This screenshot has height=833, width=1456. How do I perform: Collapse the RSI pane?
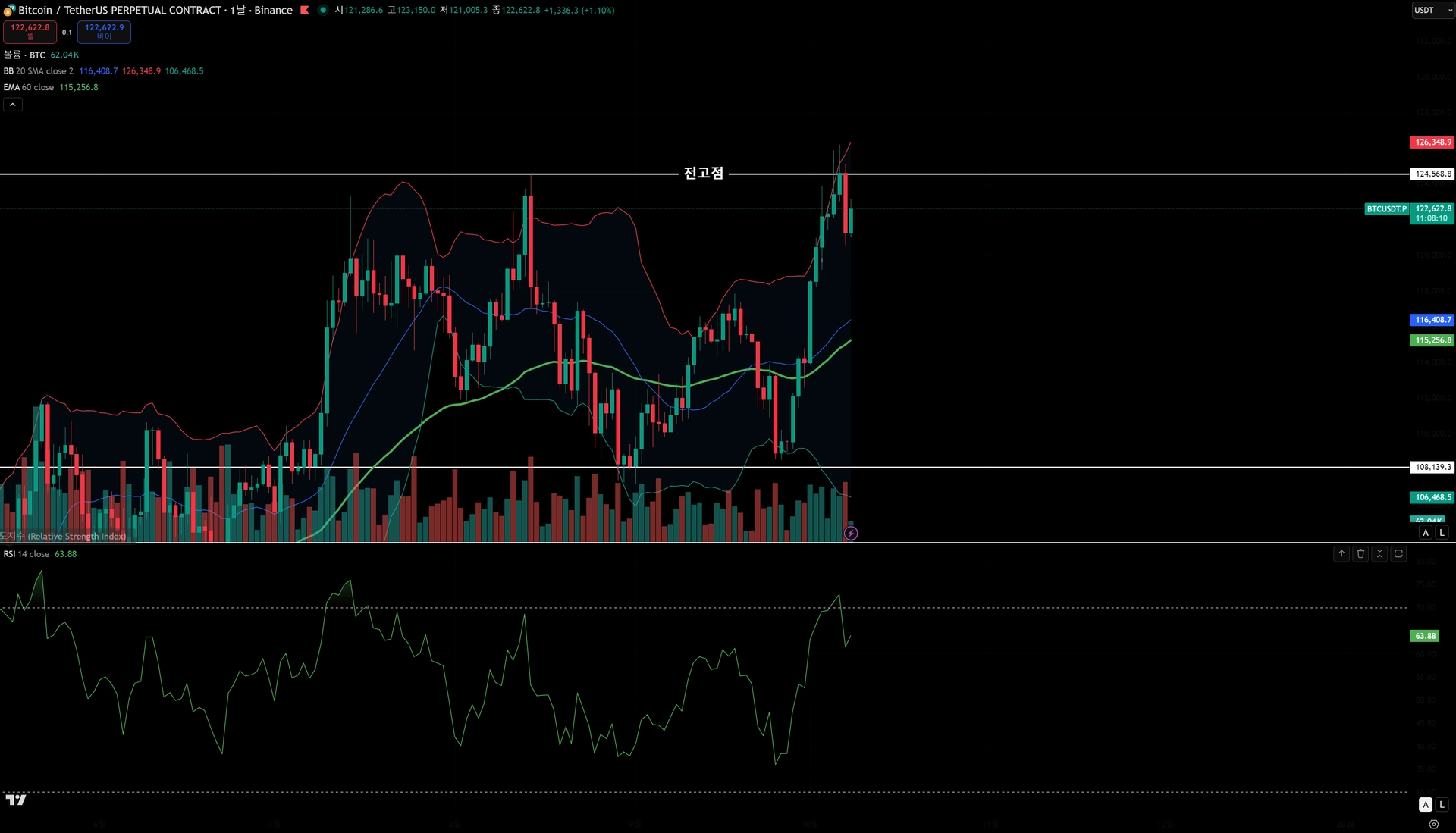coord(1379,554)
